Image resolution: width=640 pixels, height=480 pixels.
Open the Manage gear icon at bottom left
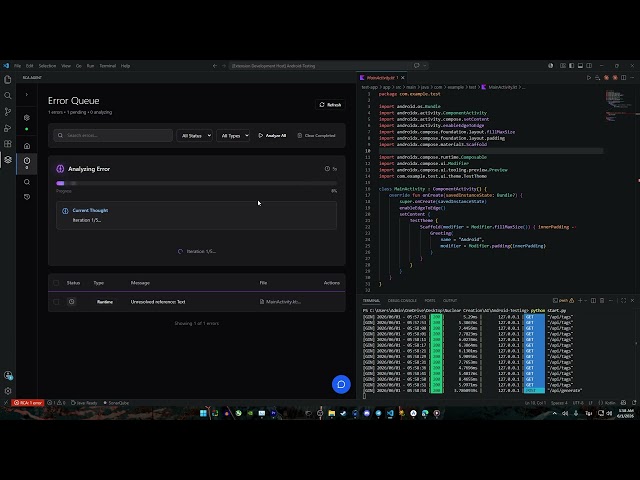tap(8, 391)
